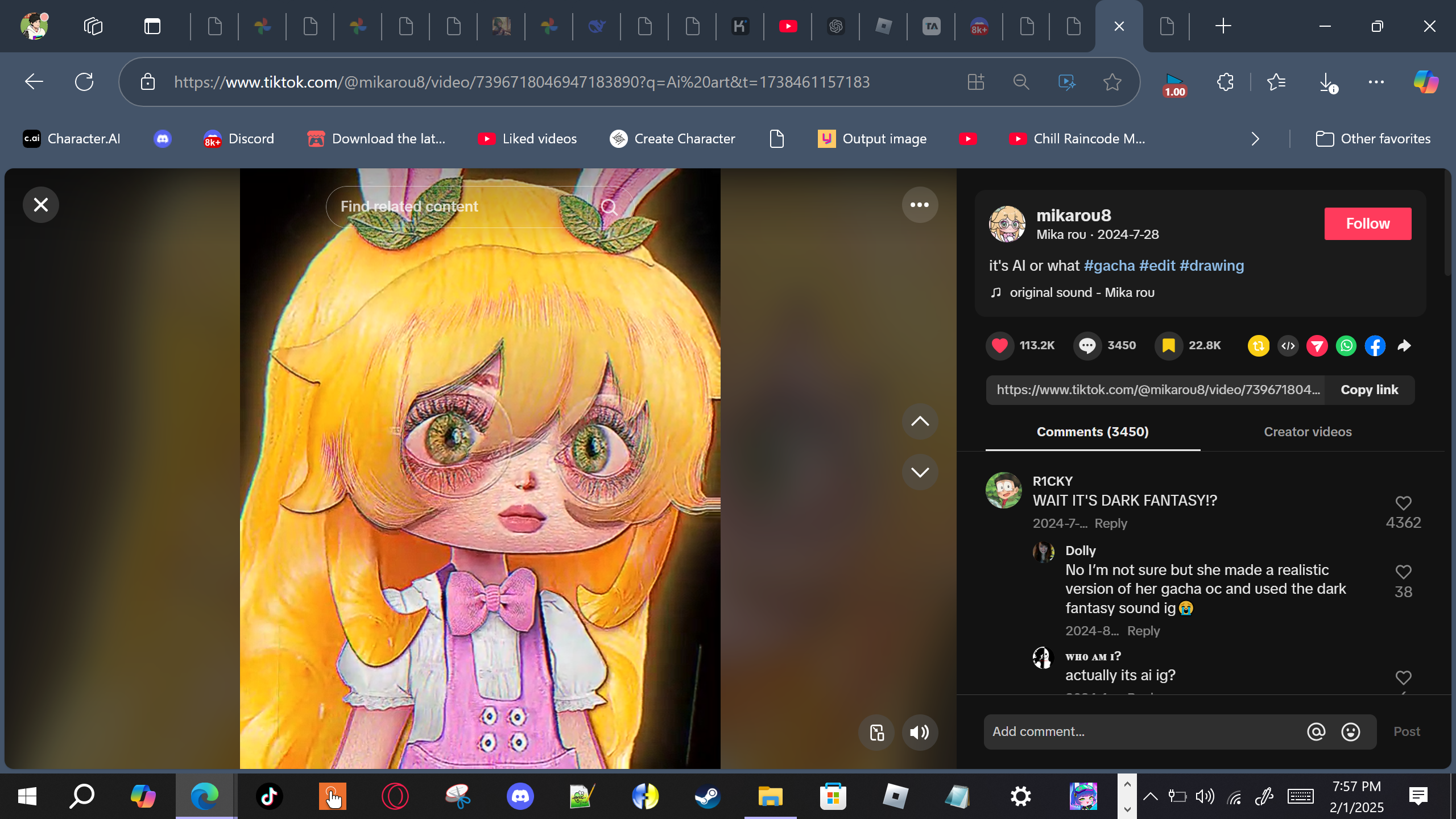Screen dimensions: 1456x819
Task: Share video to WhatsApp
Action: click(x=1346, y=345)
